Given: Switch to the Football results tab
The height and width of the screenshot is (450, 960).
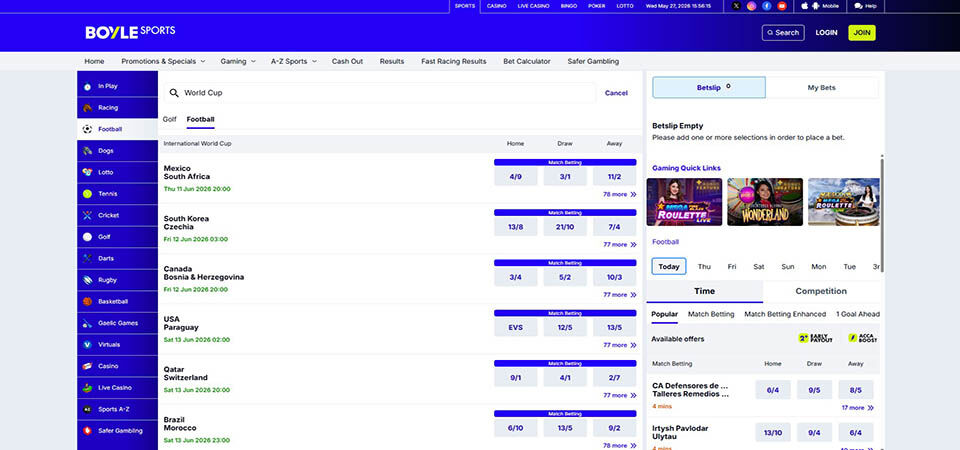Looking at the screenshot, I should 200,119.
